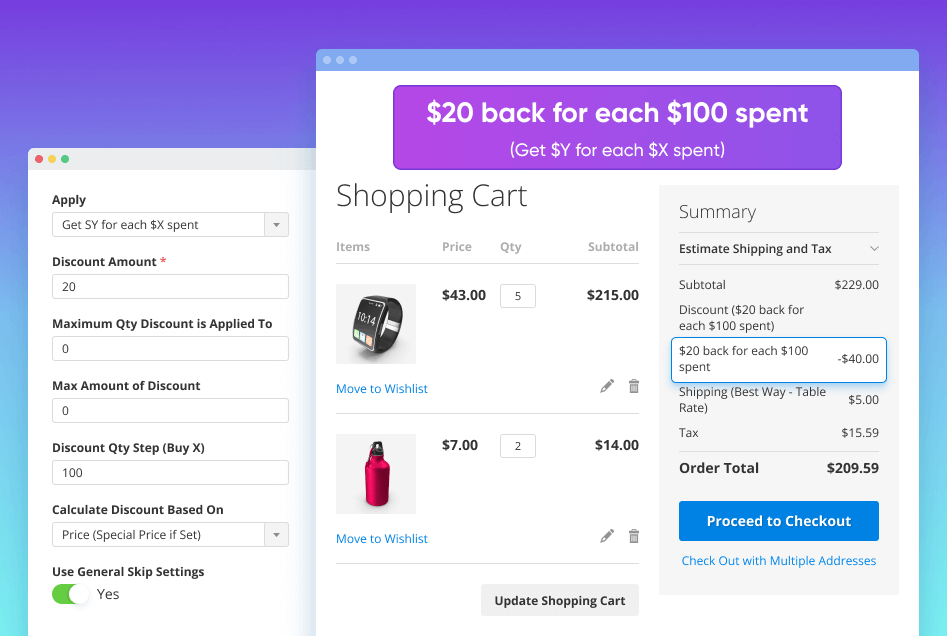Edit the smartwatch cart item with pencil icon
The width and height of the screenshot is (947, 636).
coord(607,386)
